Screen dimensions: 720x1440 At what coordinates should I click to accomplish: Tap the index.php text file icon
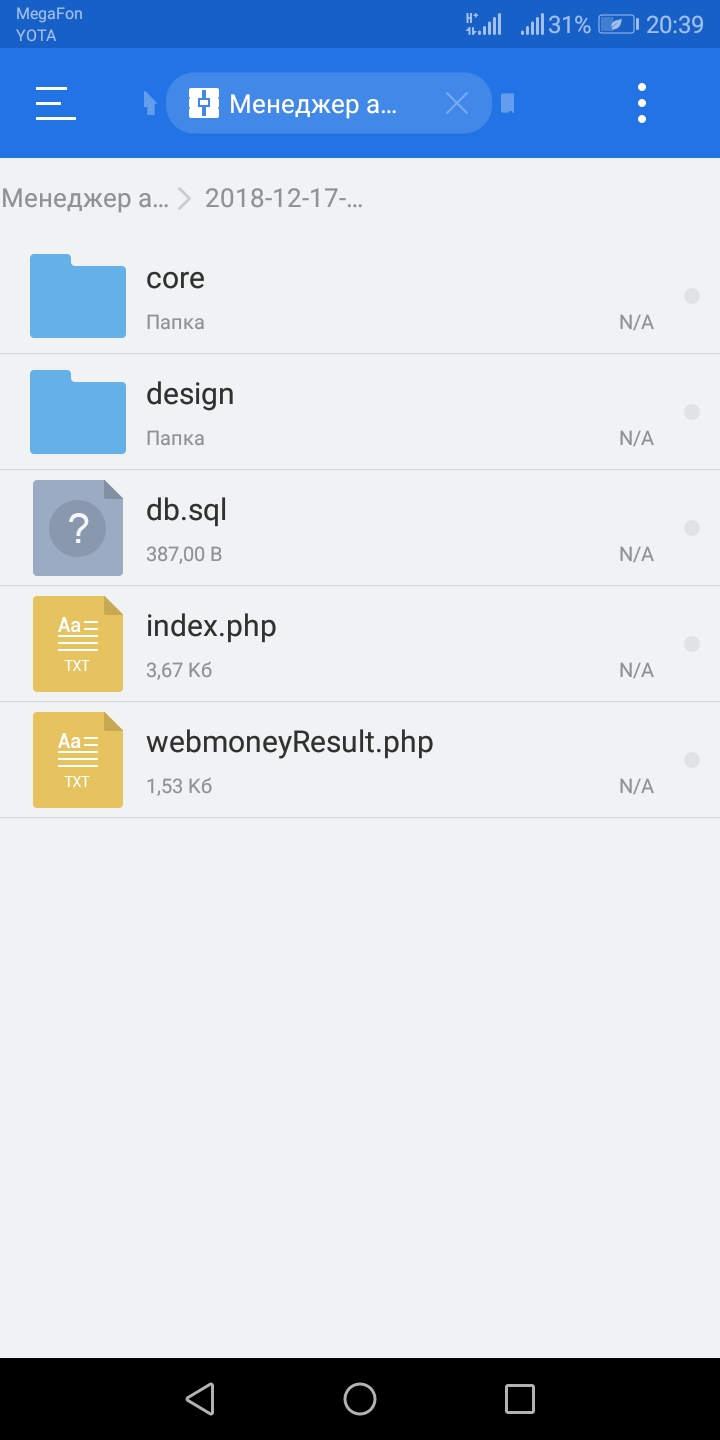click(78, 644)
